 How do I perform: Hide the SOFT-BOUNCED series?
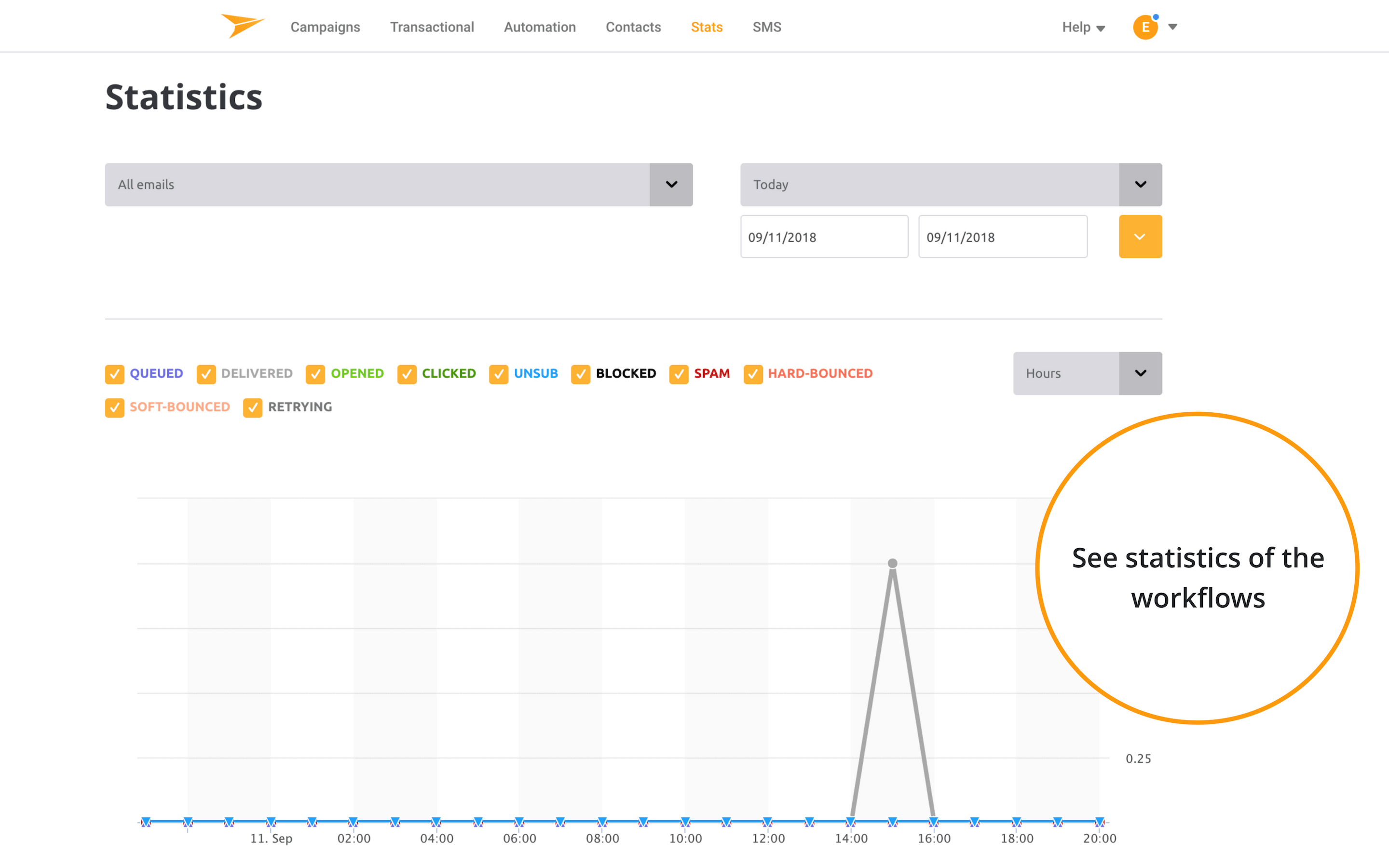[x=115, y=407]
